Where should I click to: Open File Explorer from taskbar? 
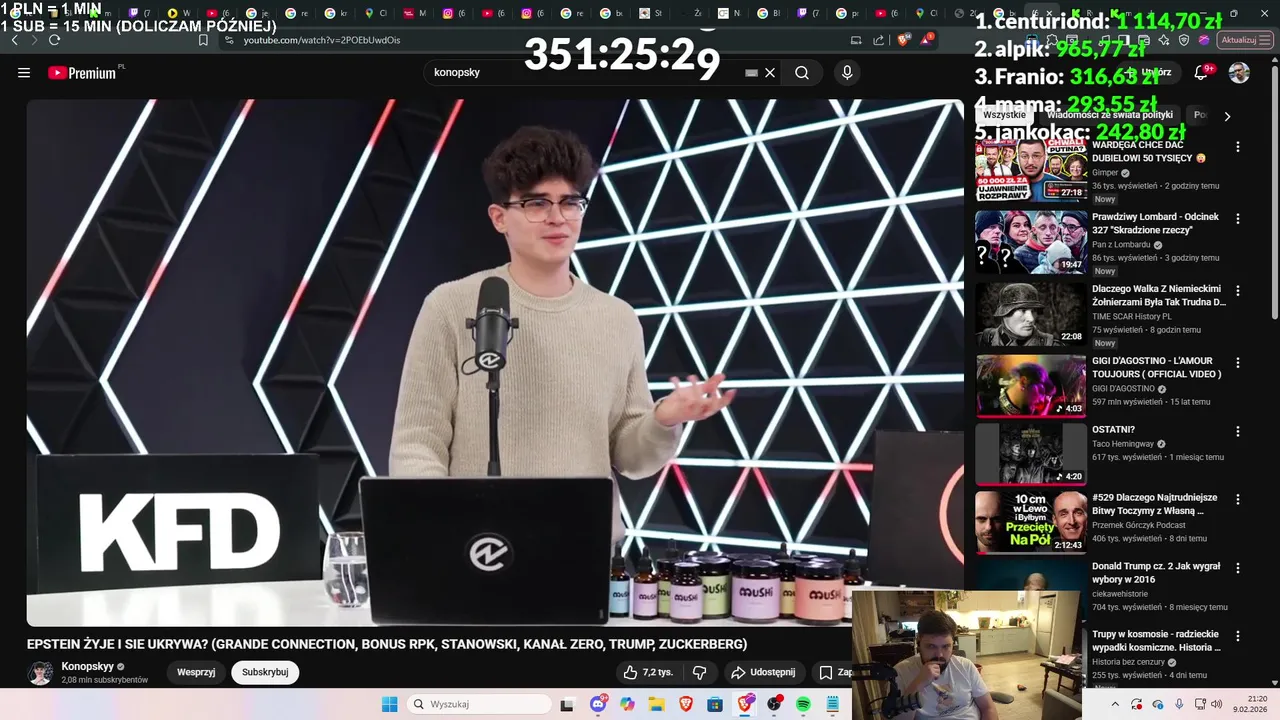656,704
